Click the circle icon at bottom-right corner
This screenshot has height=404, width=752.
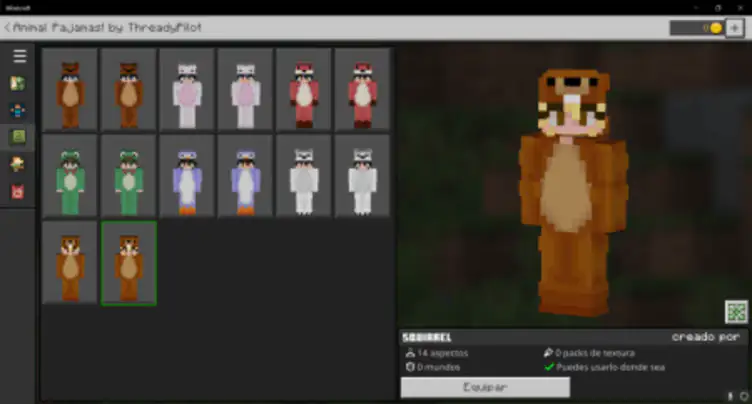[744, 396]
